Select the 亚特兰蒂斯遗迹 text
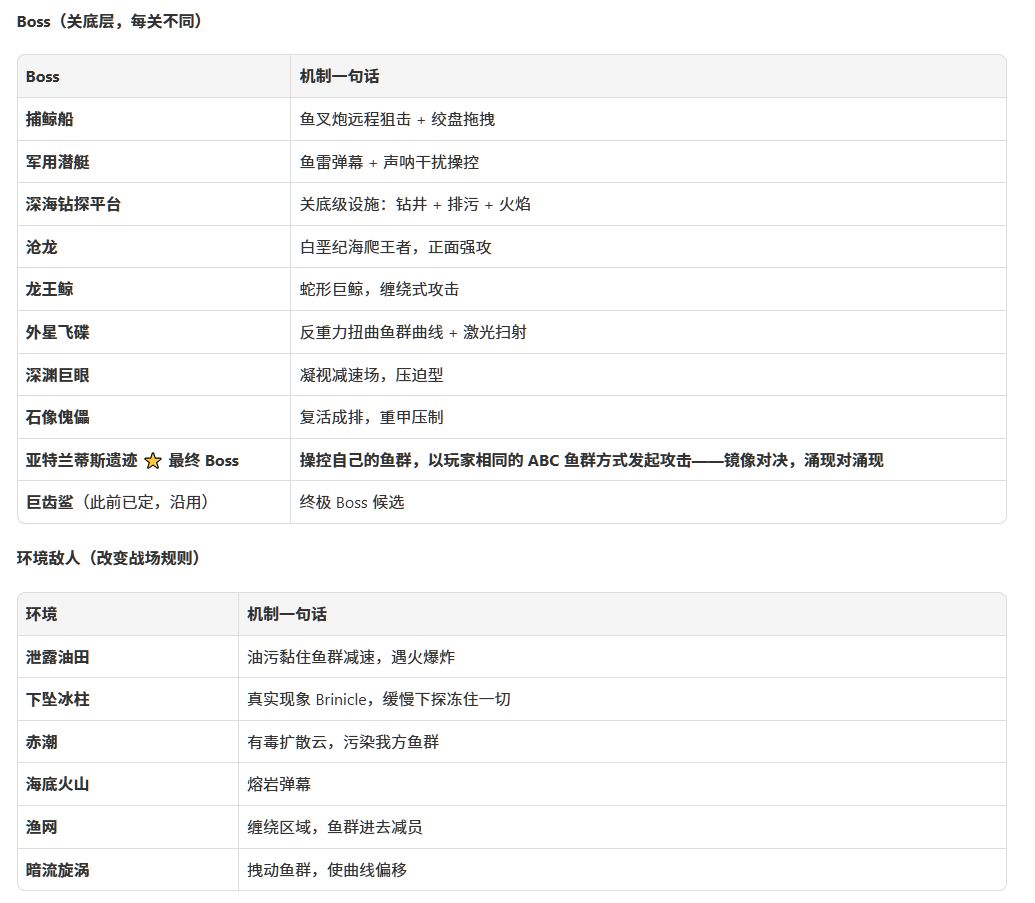 pyautogui.click(x=81, y=460)
